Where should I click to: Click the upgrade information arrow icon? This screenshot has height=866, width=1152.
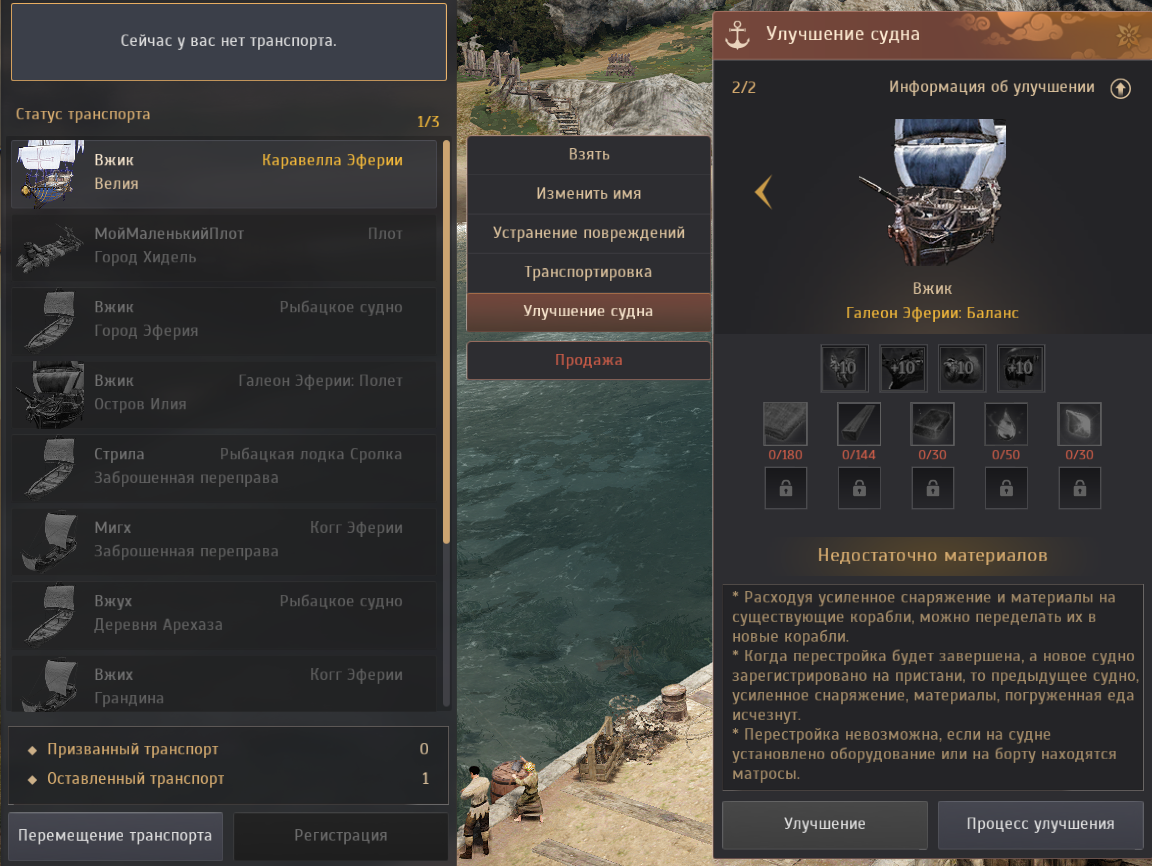[1120, 89]
